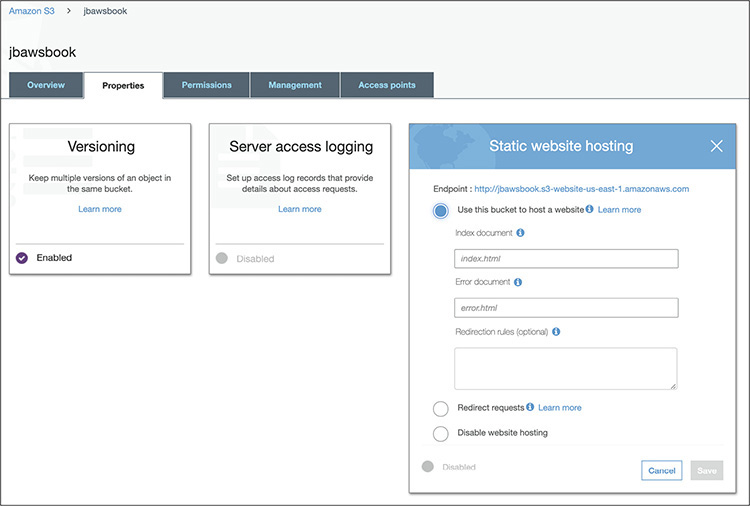Image resolution: width=750 pixels, height=506 pixels.
Task: Close the Static website hosting panel
Action: click(716, 146)
